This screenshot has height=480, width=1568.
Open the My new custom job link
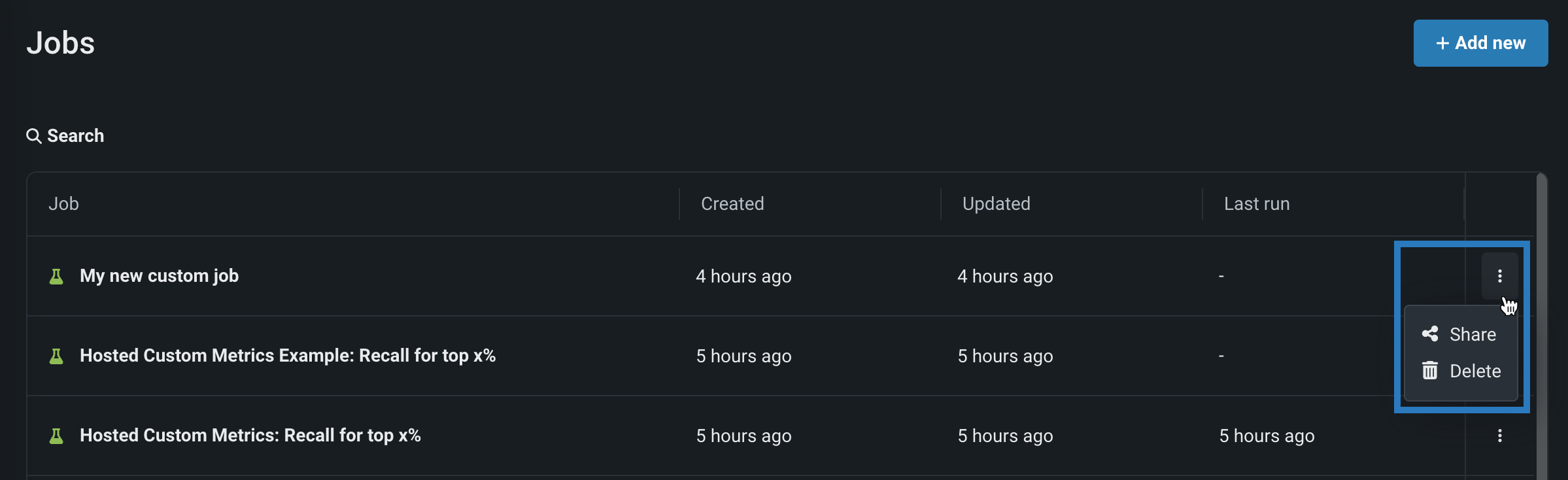[x=159, y=276]
